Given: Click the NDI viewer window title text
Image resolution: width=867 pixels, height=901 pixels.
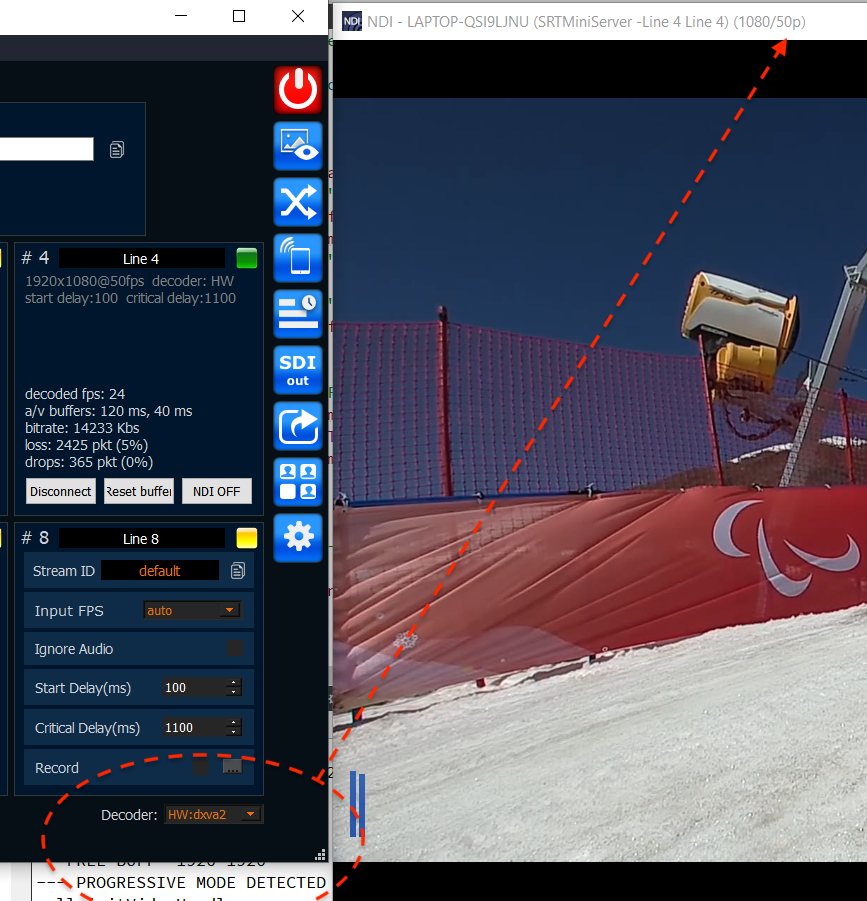Looking at the screenshot, I should click(586, 22).
